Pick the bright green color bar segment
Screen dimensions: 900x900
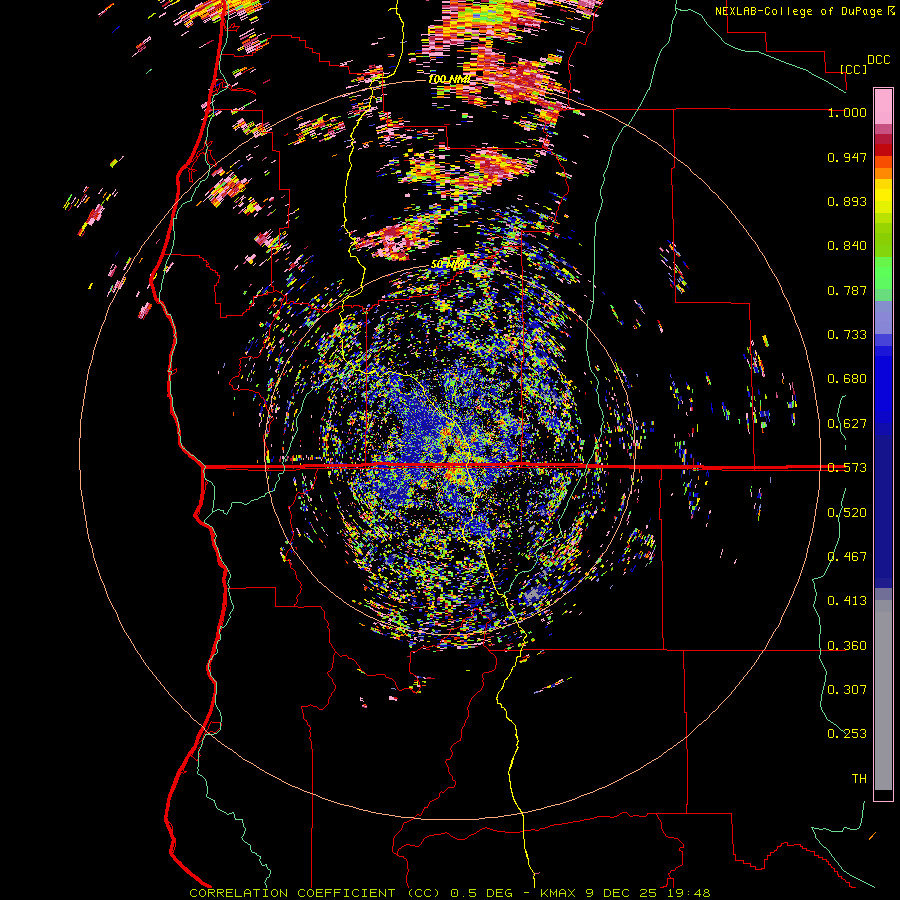[883, 273]
